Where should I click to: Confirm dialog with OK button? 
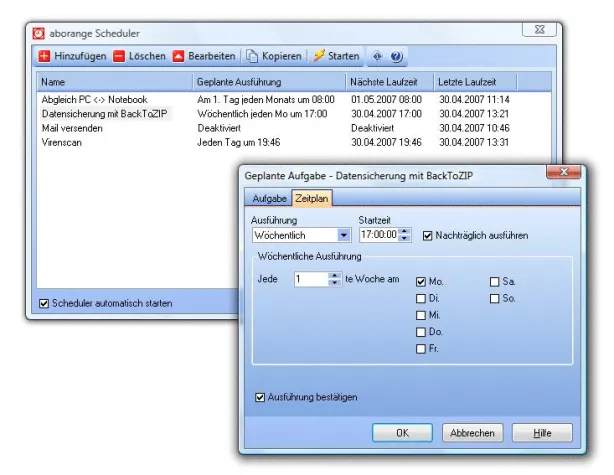pos(401,433)
